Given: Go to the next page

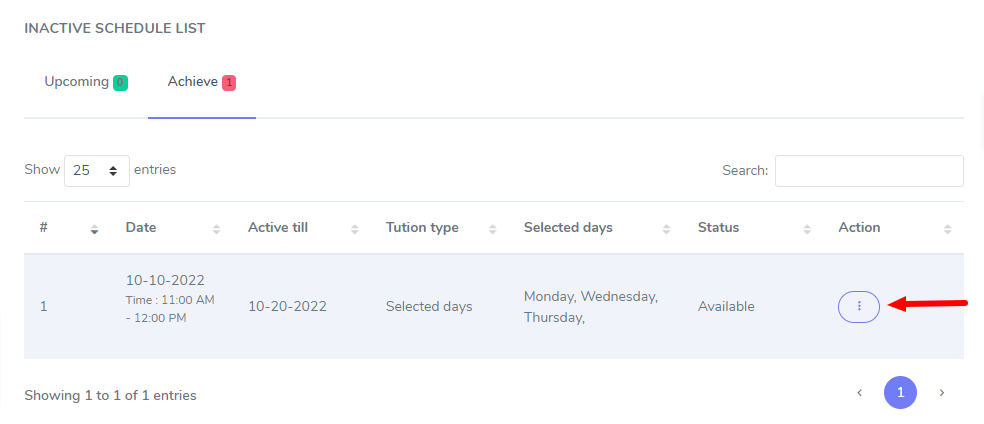Looking at the screenshot, I should tap(941, 393).
